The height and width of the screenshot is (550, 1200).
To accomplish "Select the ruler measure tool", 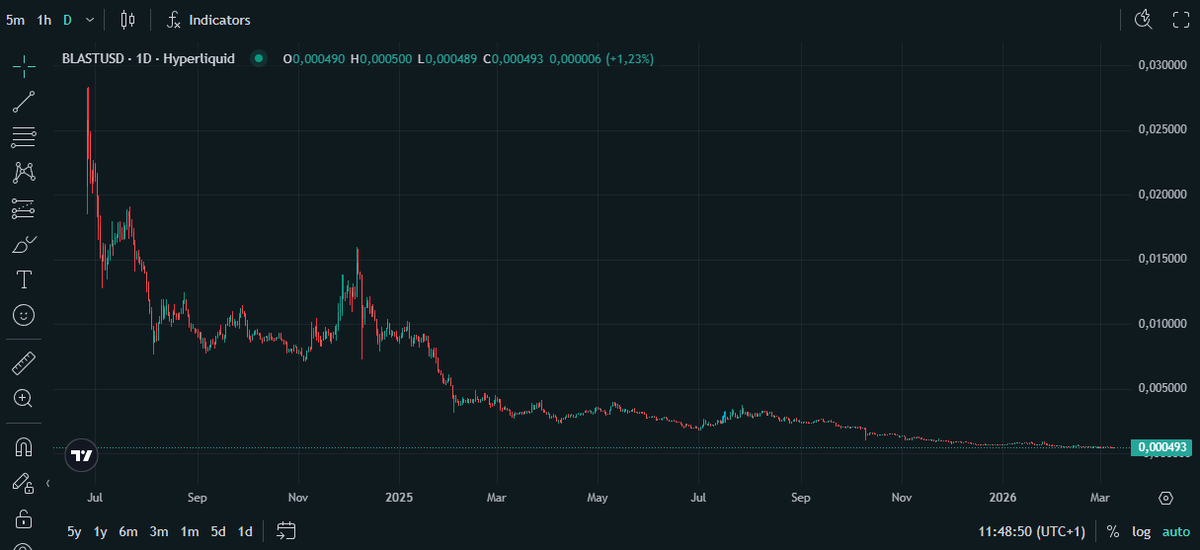I will (x=24, y=363).
